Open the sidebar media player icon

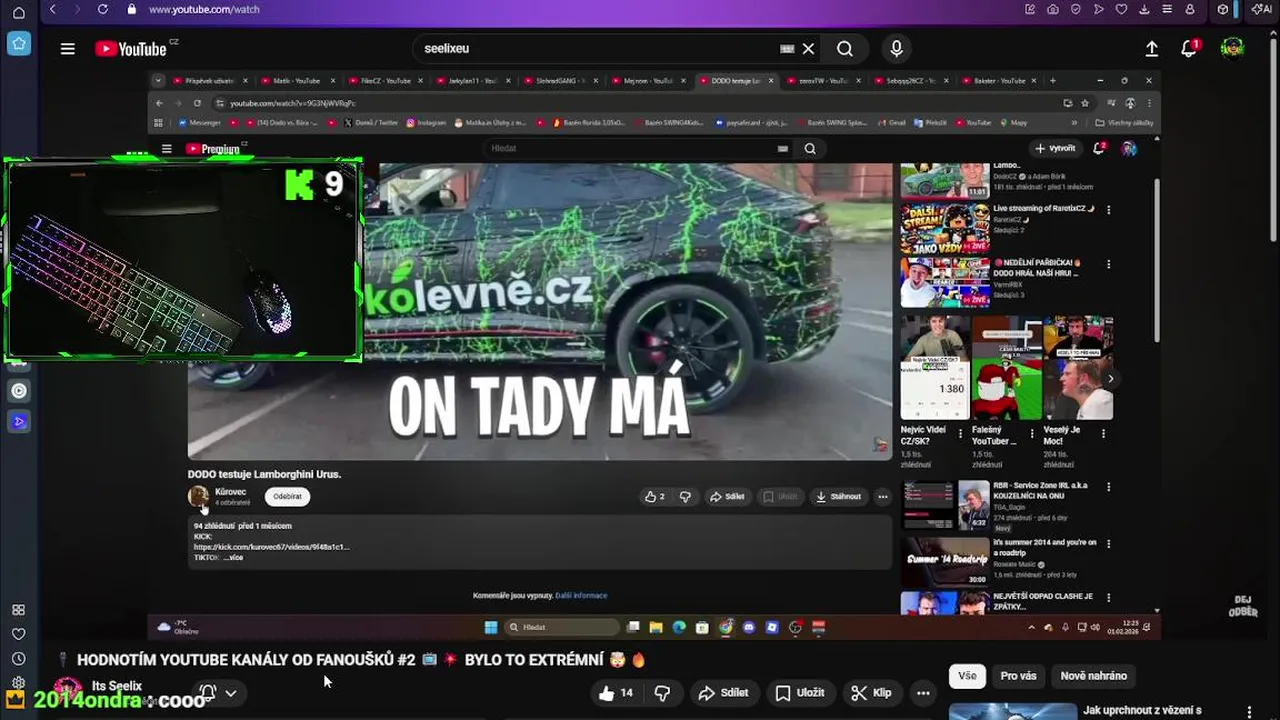point(19,391)
